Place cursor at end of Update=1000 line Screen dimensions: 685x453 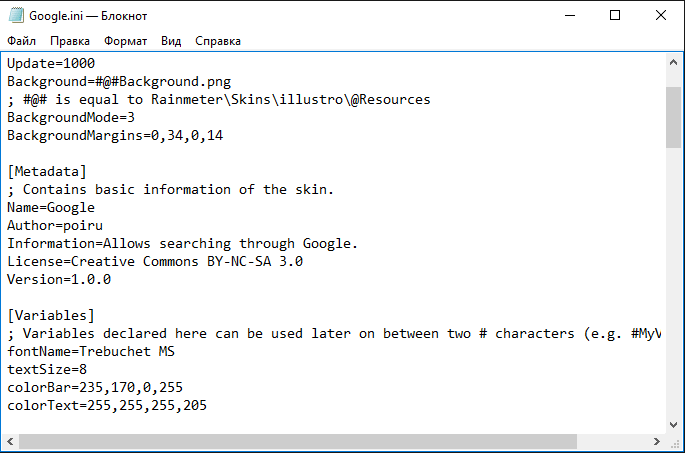(x=95, y=64)
